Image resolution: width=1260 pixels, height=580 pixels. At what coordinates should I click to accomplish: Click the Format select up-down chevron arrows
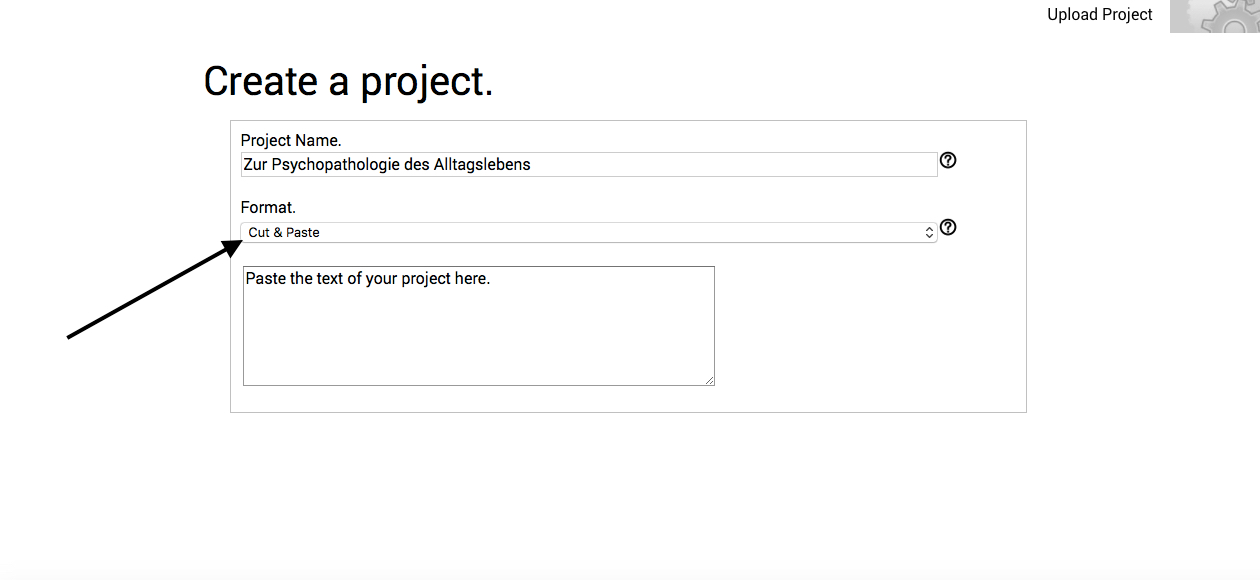[929, 232]
